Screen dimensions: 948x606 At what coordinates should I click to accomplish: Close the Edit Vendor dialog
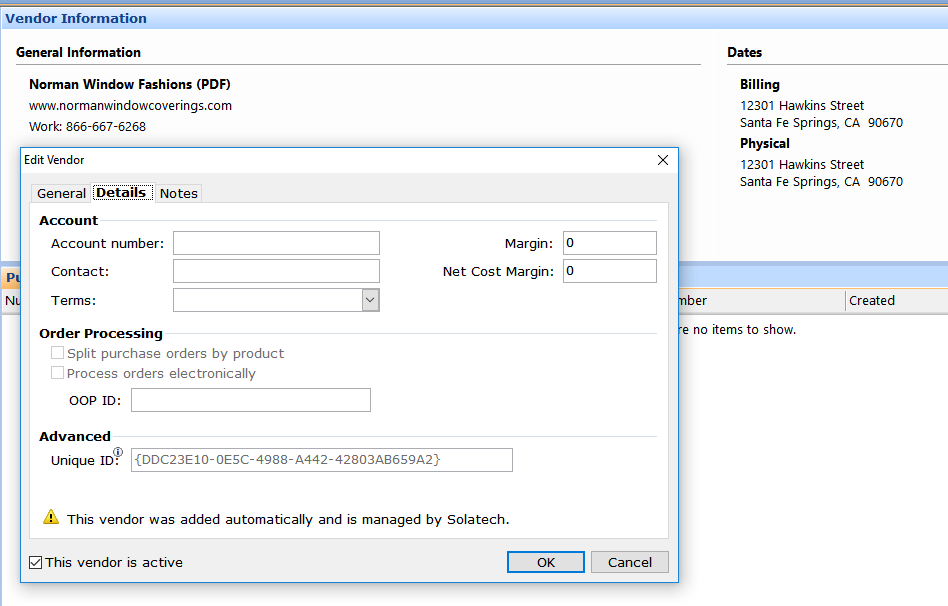coord(663,160)
